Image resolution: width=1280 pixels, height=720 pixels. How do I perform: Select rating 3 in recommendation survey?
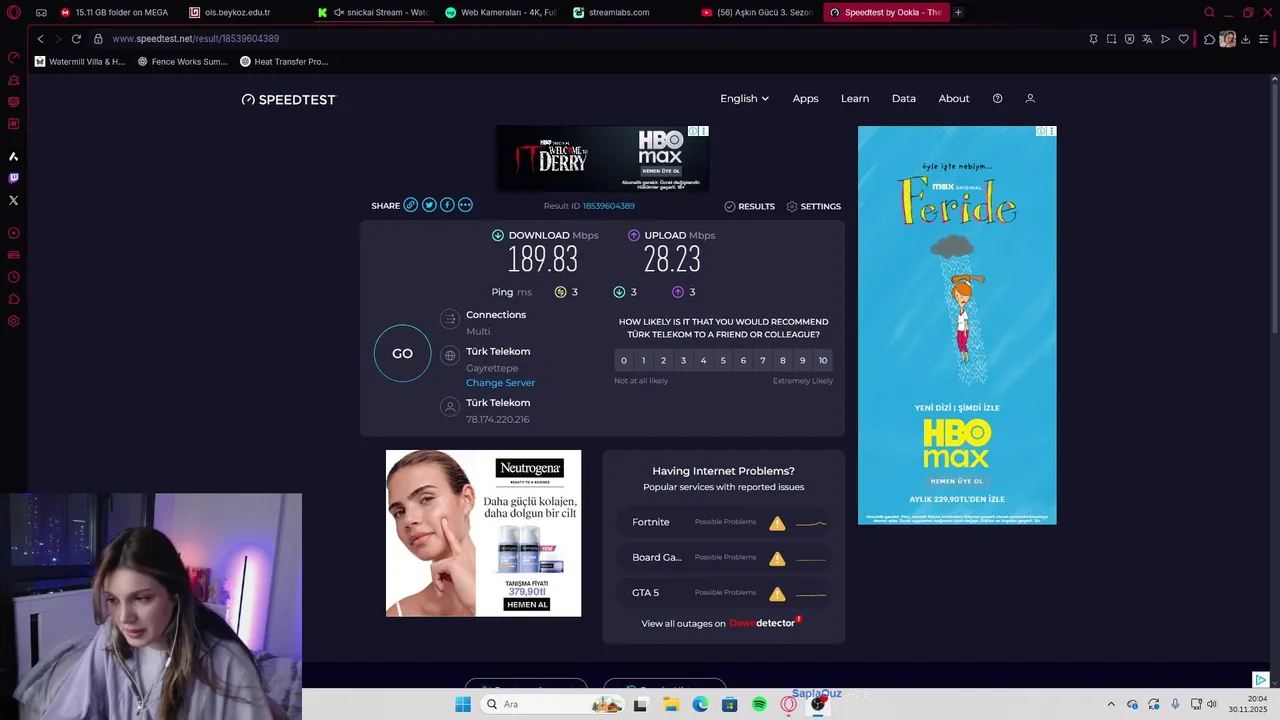(x=683, y=361)
